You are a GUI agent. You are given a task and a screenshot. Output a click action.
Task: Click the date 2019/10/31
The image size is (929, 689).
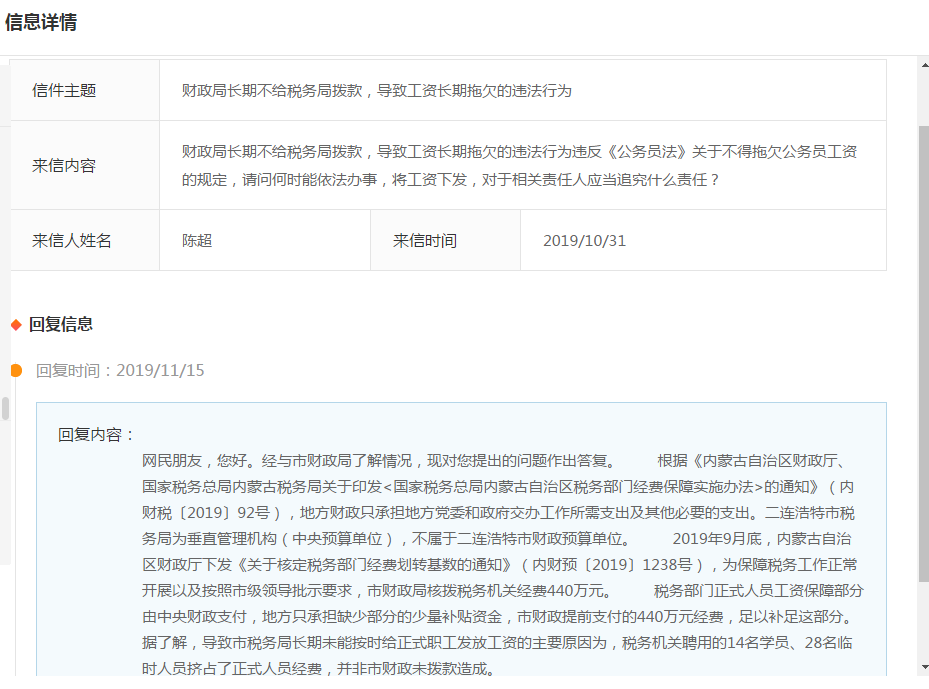pos(584,241)
